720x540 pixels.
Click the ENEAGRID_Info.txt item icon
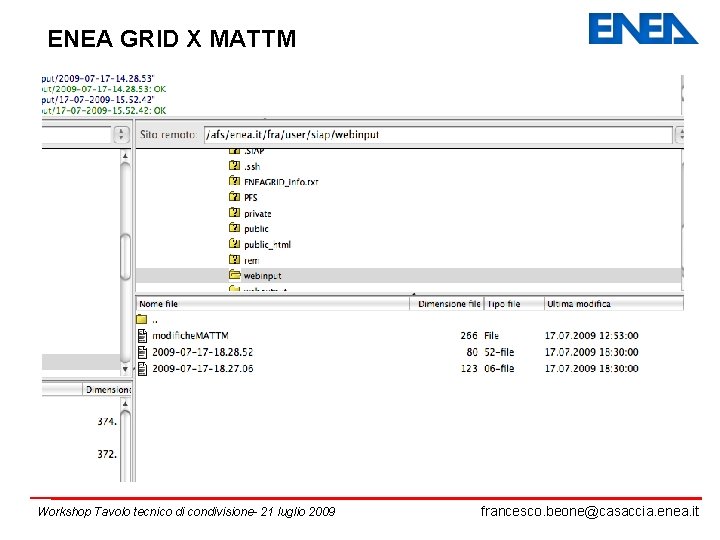pyautogui.click(x=234, y=181)
